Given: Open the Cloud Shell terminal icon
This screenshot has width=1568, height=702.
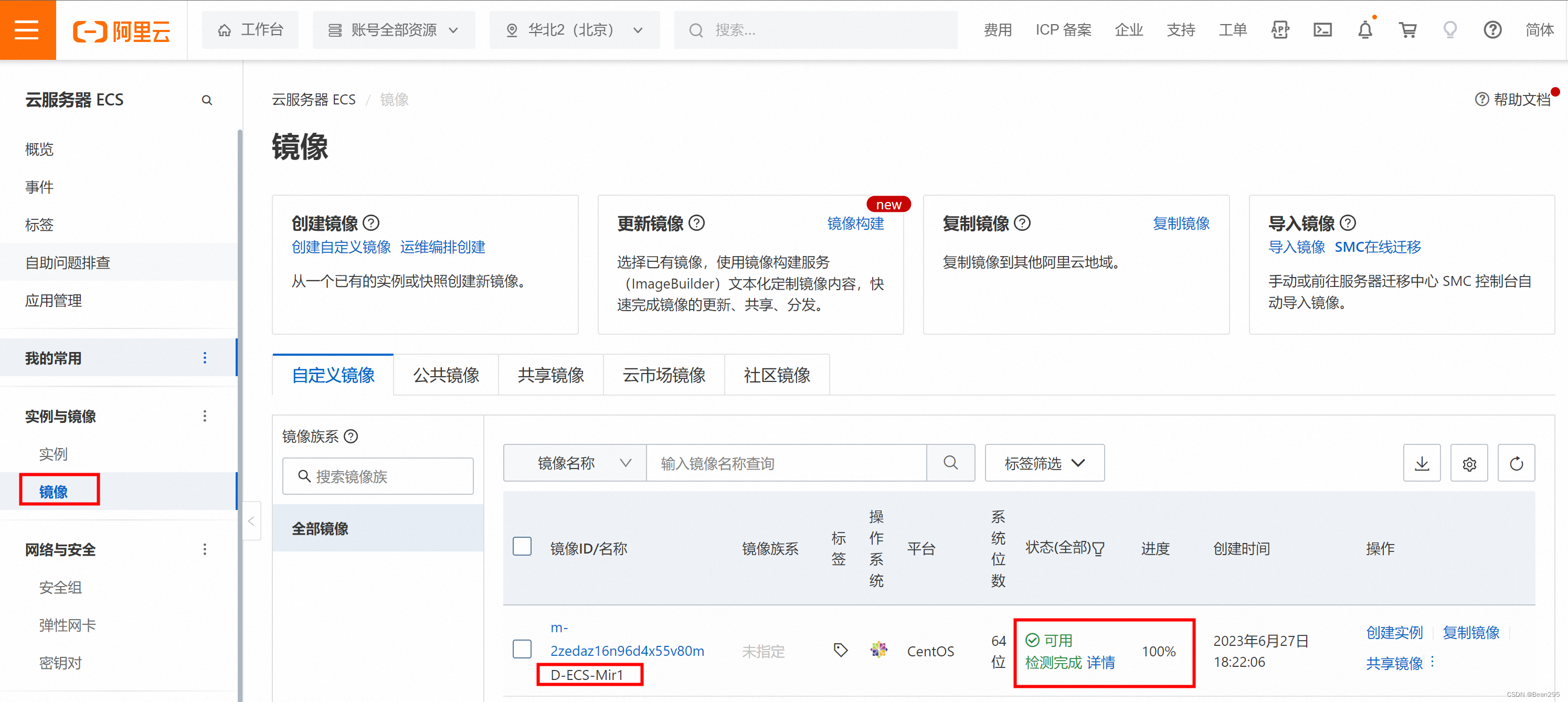Looking at the screenshot, I should pos(1322,30).
